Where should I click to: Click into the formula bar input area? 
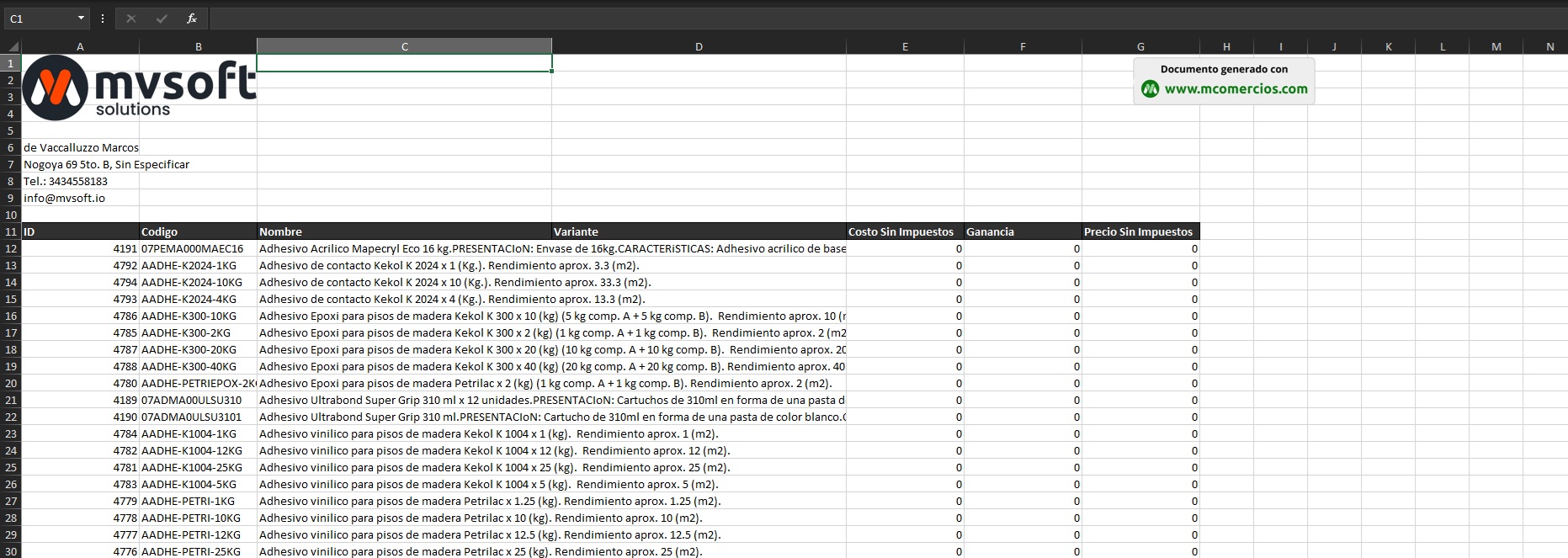(842, 19)
